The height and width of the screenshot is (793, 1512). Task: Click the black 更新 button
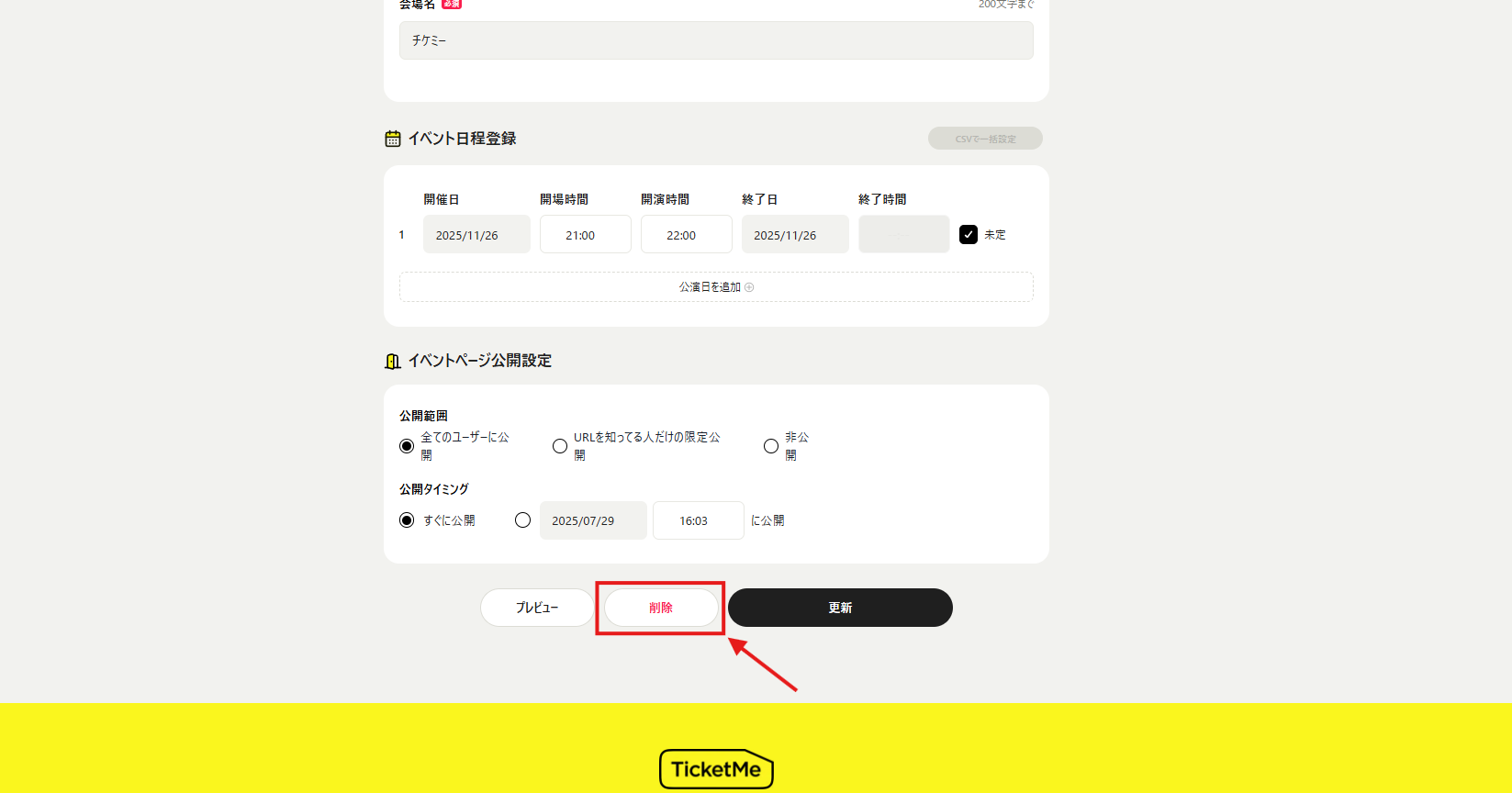pyautogui.click(x=840, y=608)
